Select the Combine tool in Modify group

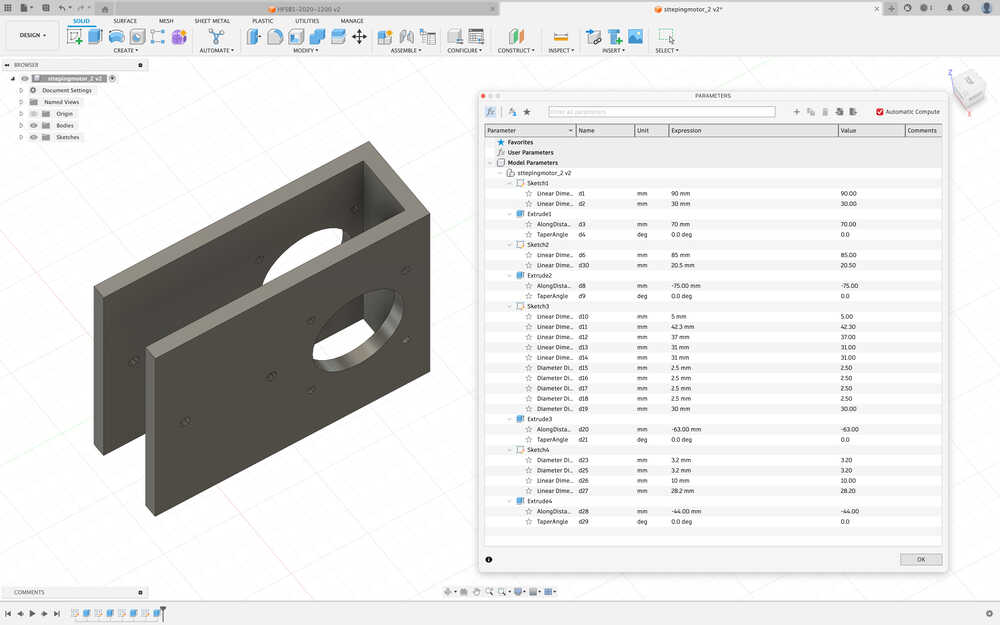pyautogui.click(x=317, y=36)
